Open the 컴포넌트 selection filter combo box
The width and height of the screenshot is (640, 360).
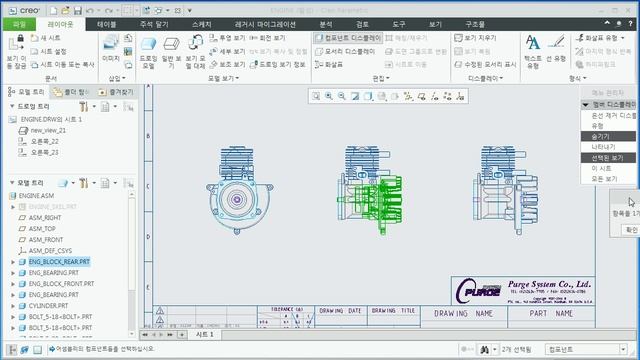pos(586,349)
